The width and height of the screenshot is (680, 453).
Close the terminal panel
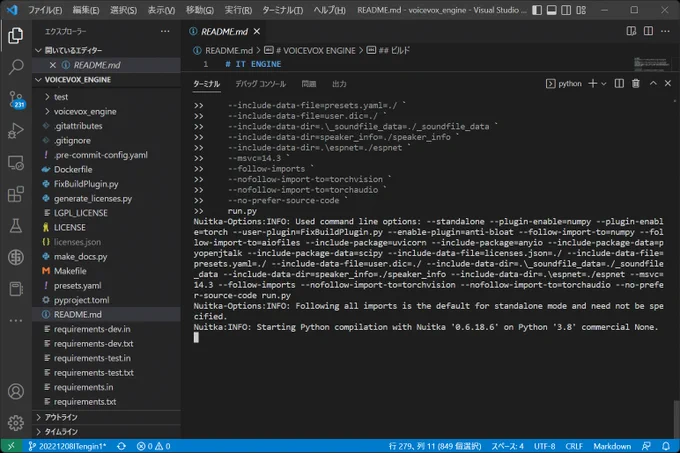tap(668, 83)
